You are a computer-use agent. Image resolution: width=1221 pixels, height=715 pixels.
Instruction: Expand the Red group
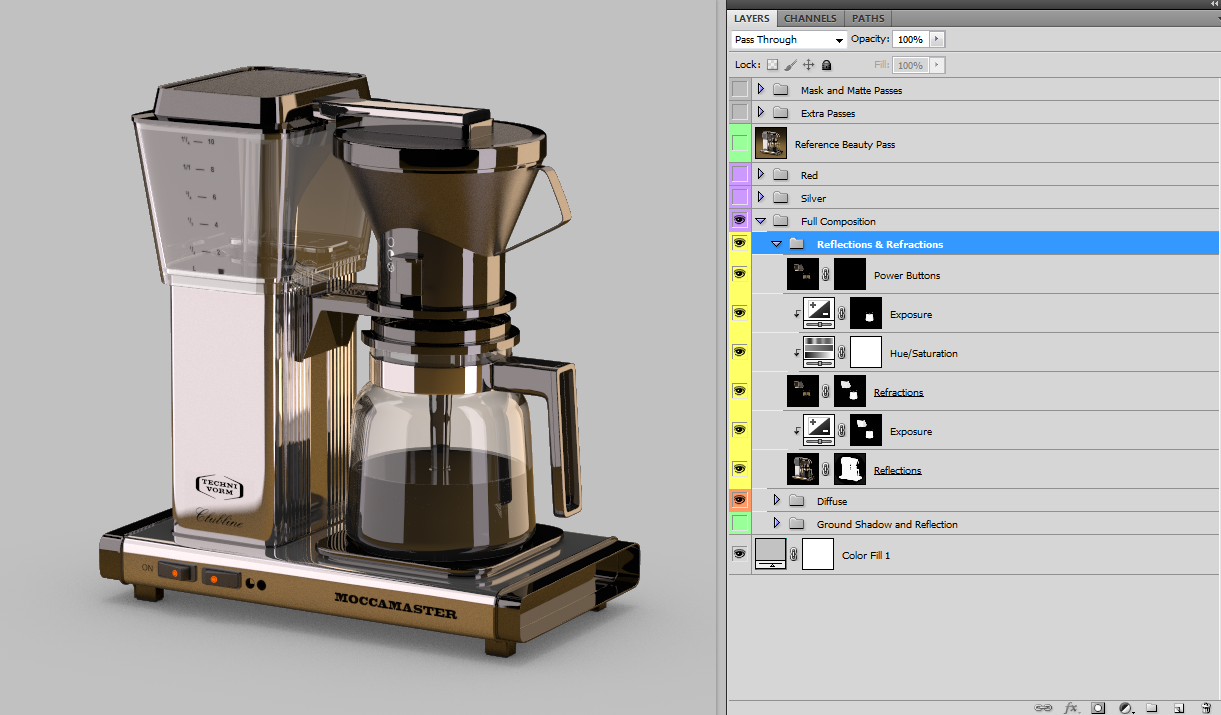click(x=760, y=175)
